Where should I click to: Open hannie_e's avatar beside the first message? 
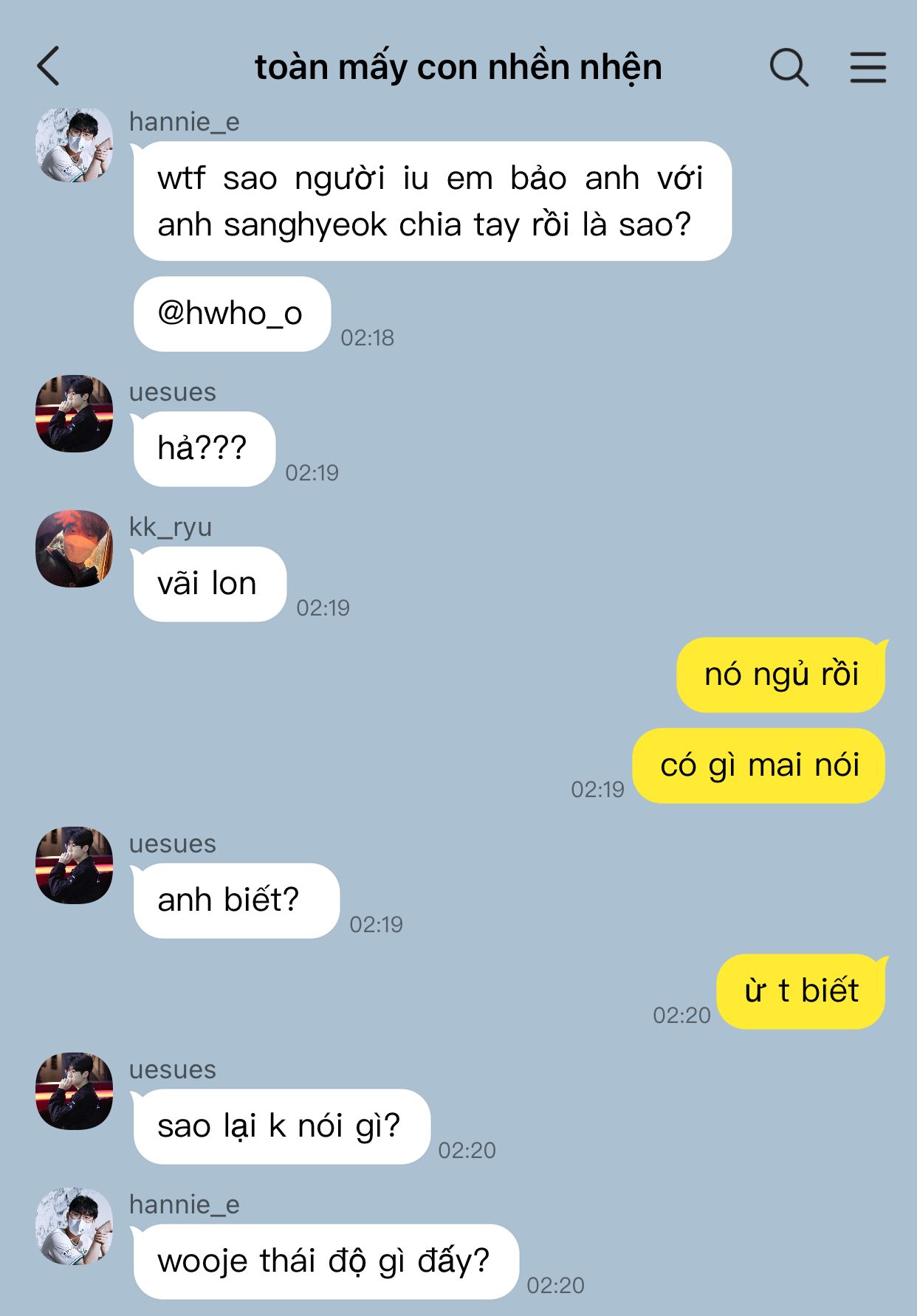pos(75,145)
